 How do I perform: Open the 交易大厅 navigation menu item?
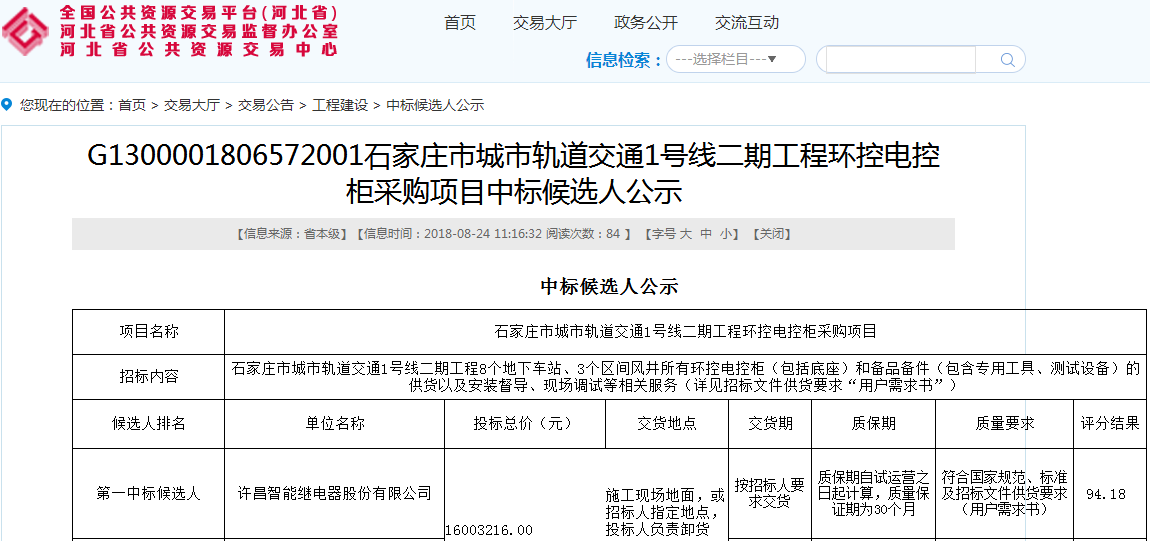pos(544,23)
